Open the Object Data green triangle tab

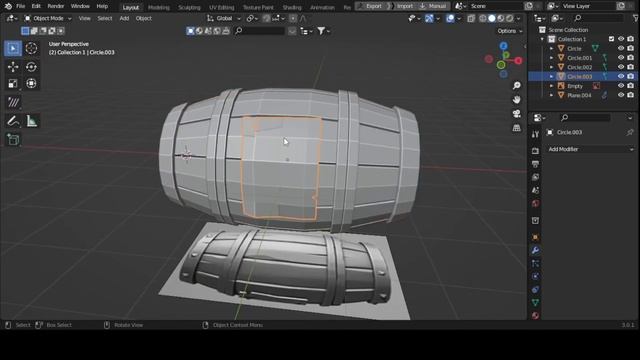click(536, 302)
